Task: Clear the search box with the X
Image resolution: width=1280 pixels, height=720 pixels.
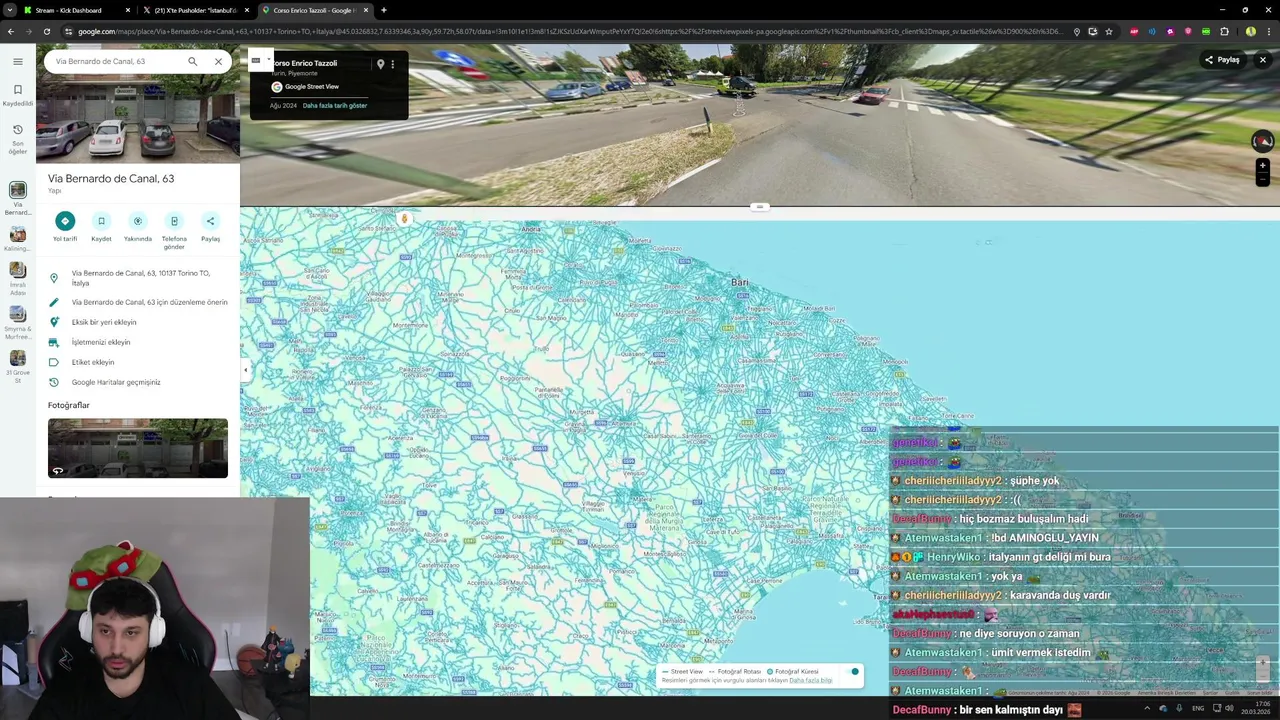Action: point(218,61)
